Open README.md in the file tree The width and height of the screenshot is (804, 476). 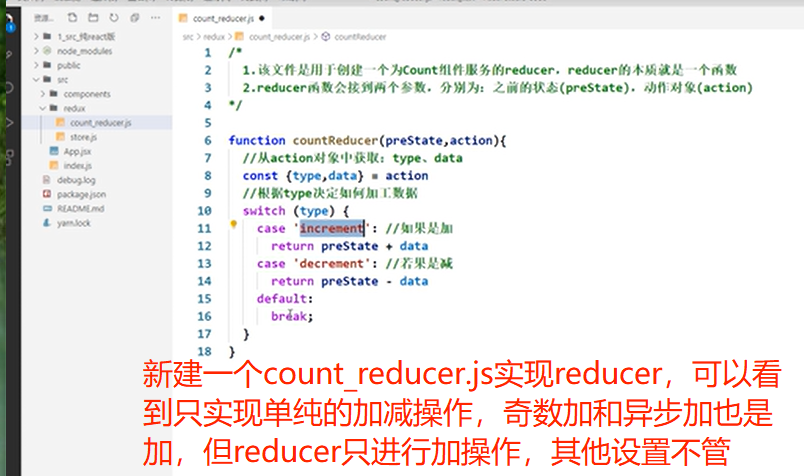coord(81,209)
